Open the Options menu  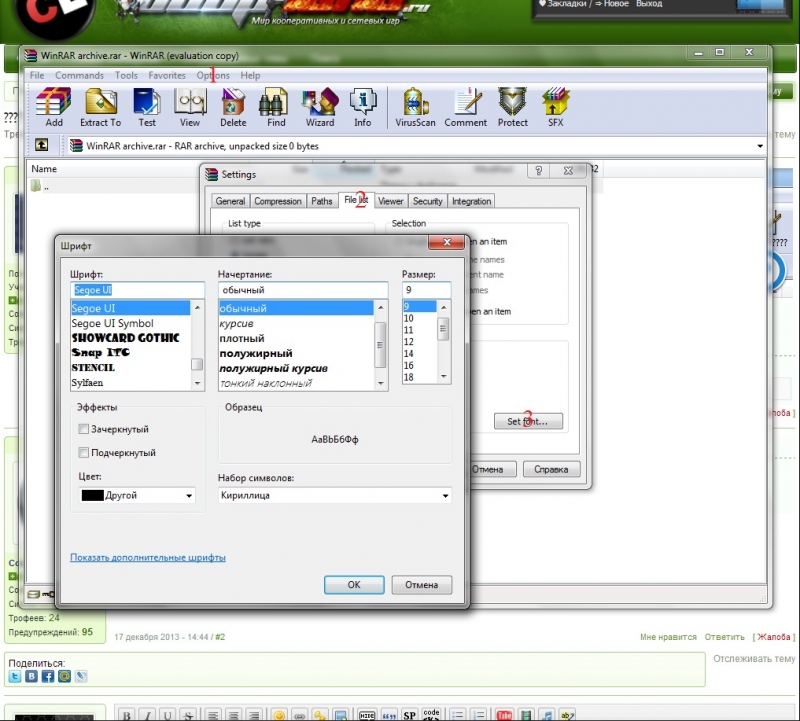tap(213, 75)
